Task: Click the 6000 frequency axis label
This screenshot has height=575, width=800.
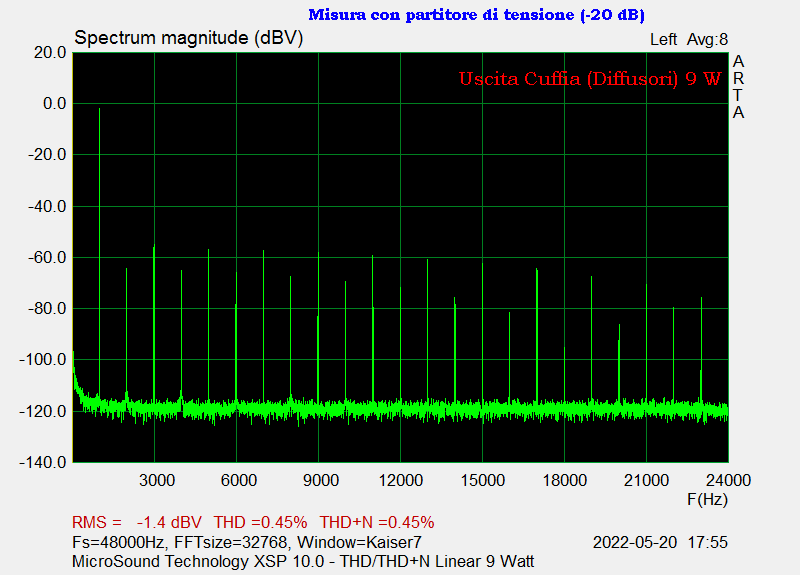Action: pyautogui.click(x=239, y=480)
